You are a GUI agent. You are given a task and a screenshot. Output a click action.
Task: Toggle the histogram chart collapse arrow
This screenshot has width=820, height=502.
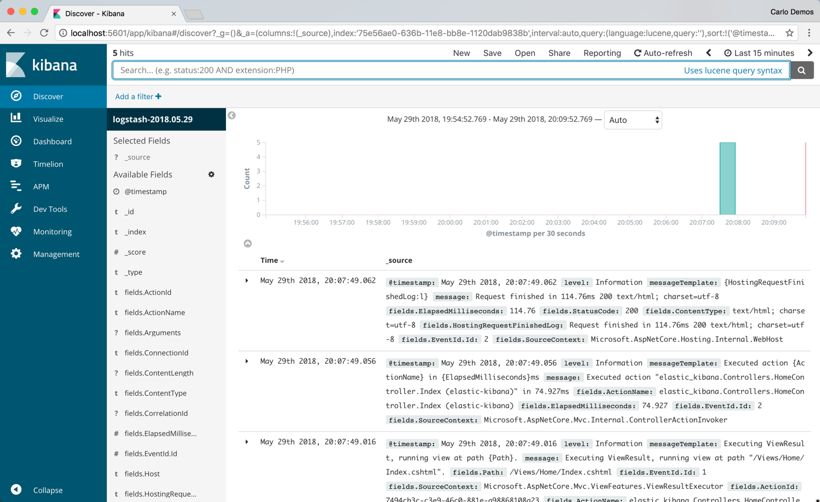click(x=248, y=243)
